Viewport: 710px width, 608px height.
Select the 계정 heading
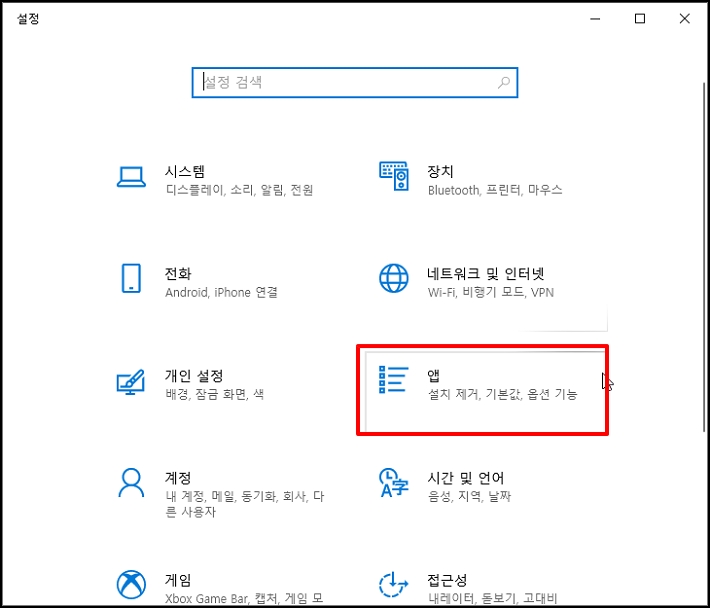(x=178, y=478)
